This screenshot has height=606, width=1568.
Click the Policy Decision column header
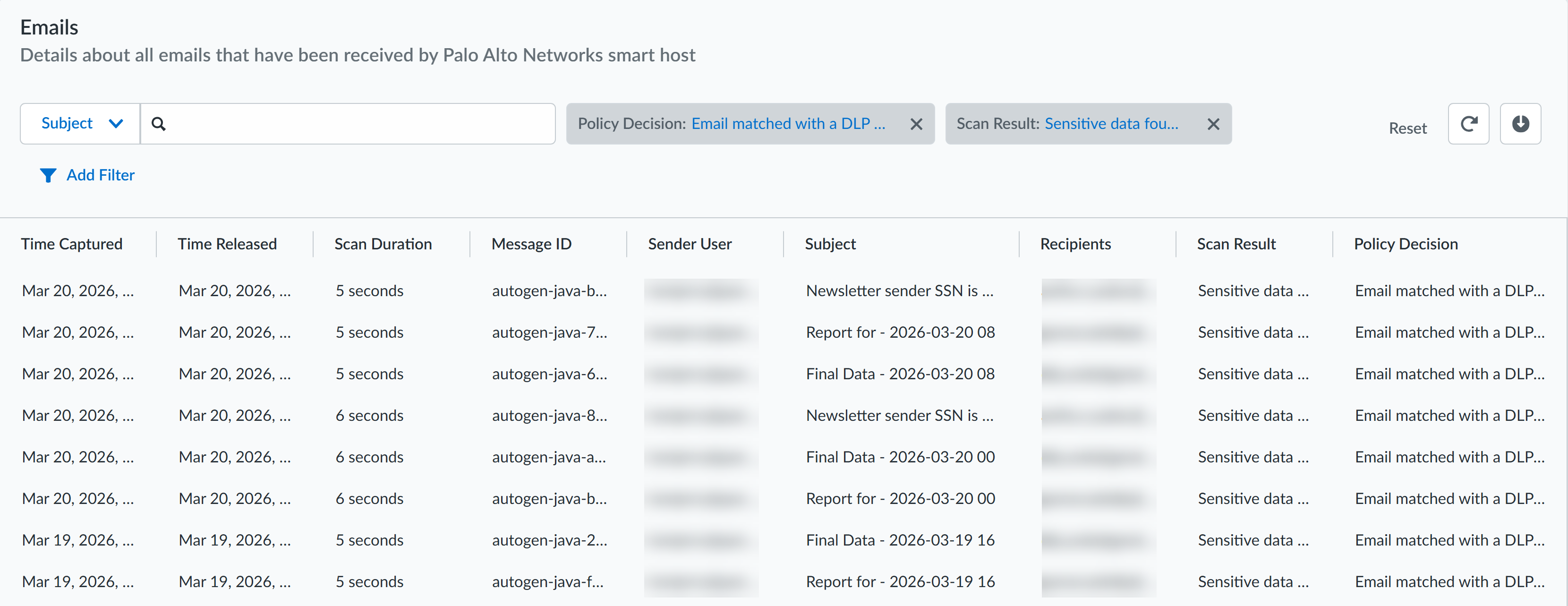point(1405,244)
